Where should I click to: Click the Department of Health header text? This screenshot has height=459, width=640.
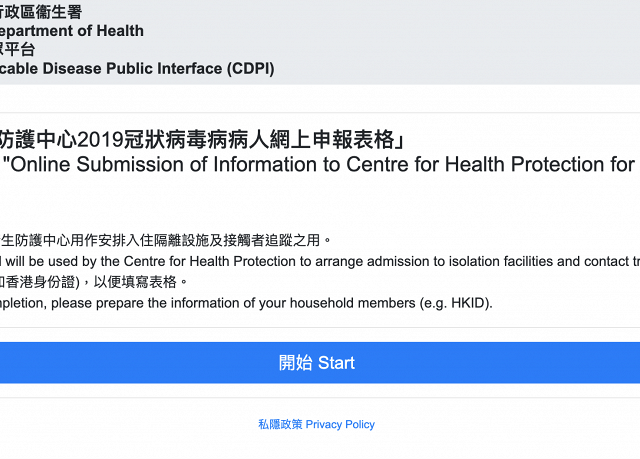[72, 31]
